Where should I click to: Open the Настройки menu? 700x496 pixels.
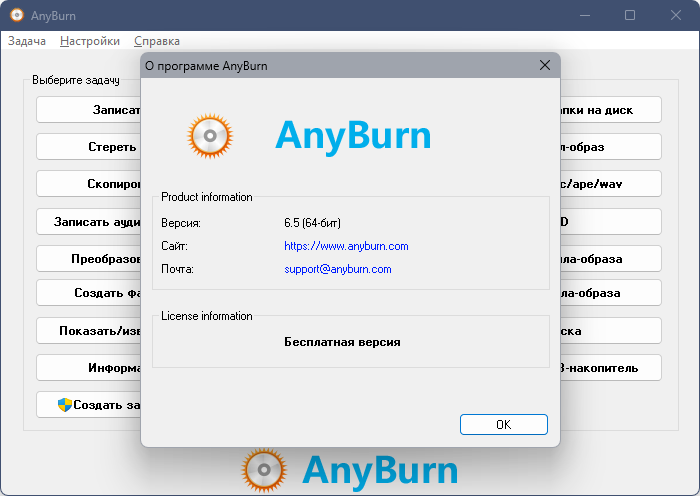(90, 41)
